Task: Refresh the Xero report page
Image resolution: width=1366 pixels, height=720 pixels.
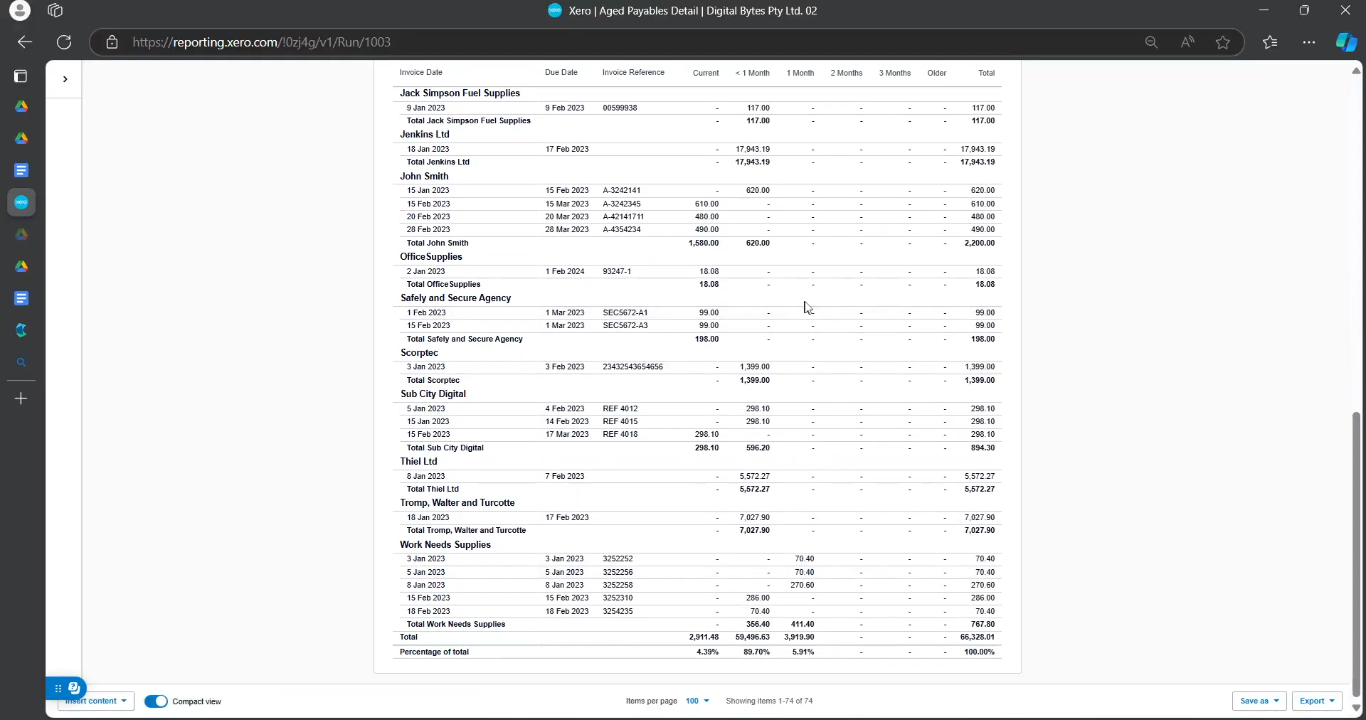Action: tap(64, 42)
